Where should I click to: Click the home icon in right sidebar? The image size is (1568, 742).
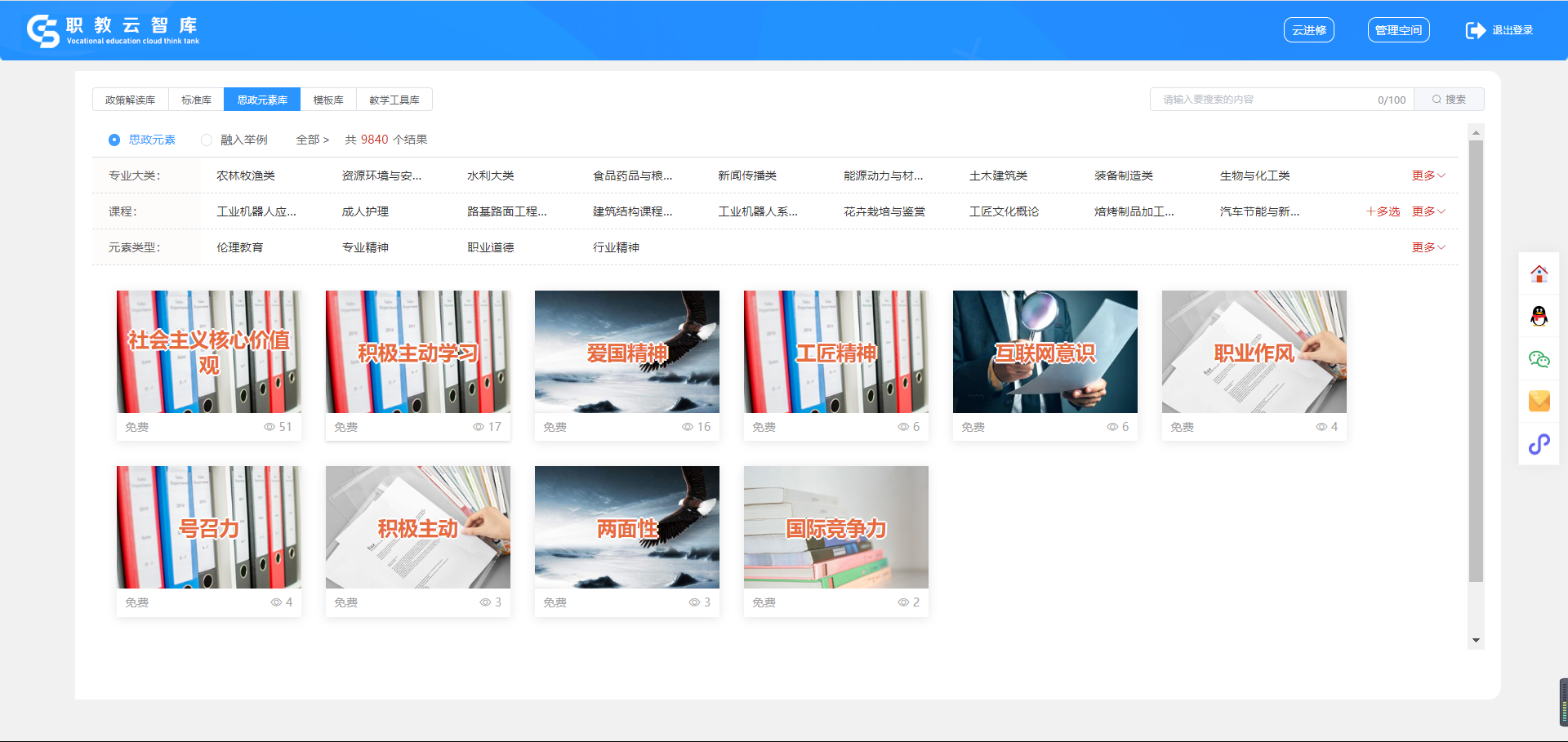click(1539, 274)
